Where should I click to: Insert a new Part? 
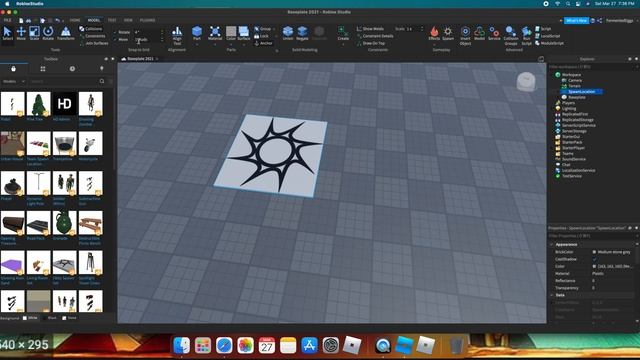pos(197,32)
